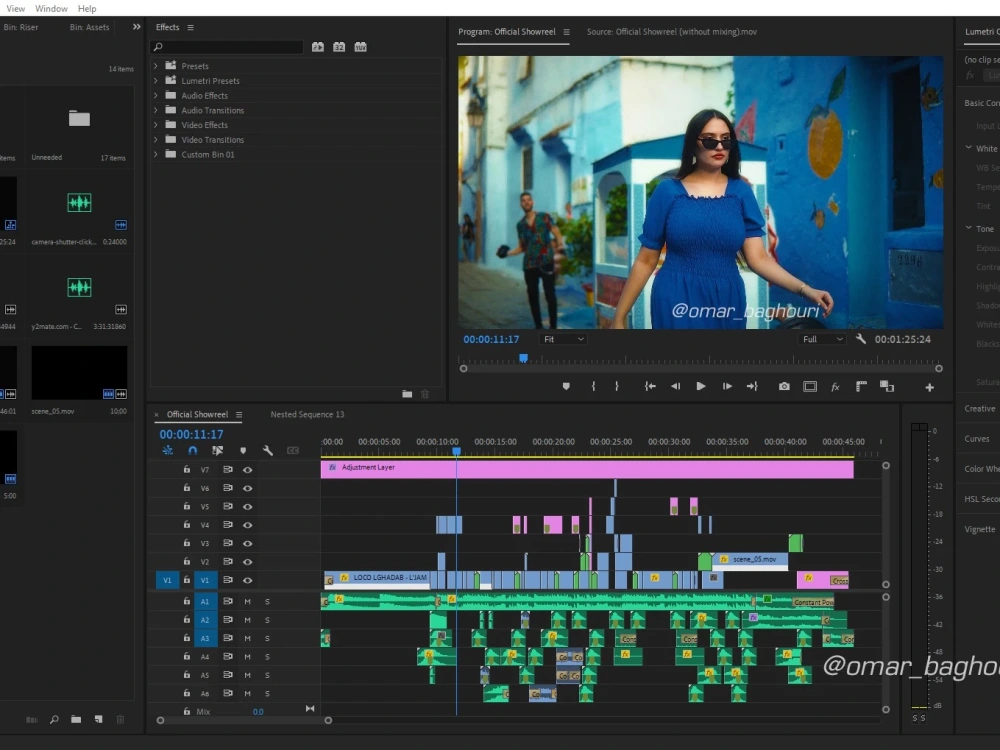Open the View menu
Viewport: 1000px width, 750px height.
(x=15, y=8)
